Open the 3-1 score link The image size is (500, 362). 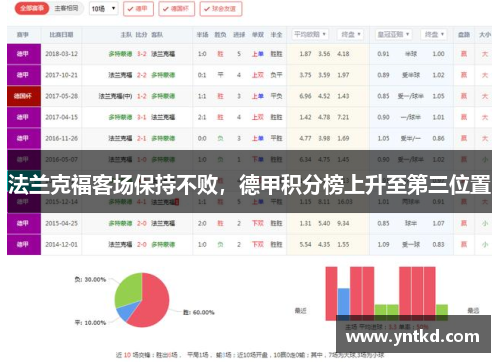tap(142, 117)
